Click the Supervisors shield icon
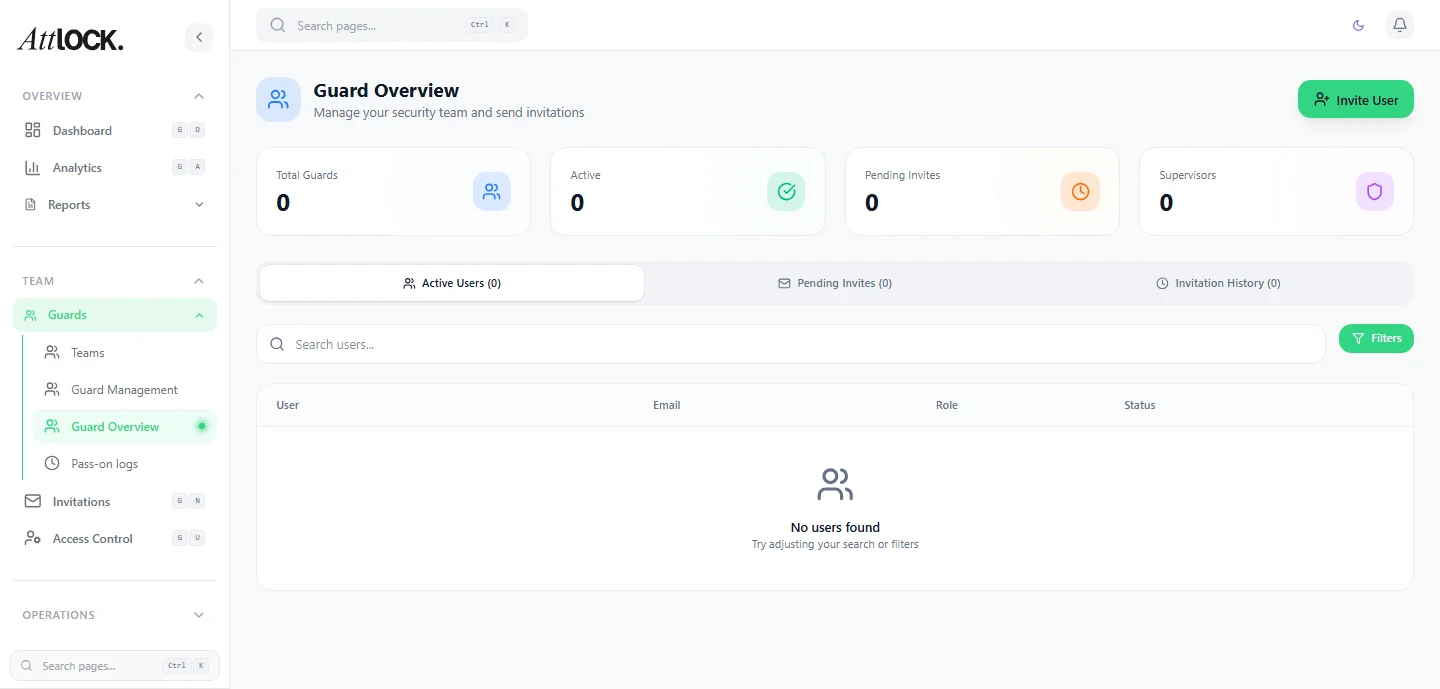1440x689 pixels. [1374, 191]
